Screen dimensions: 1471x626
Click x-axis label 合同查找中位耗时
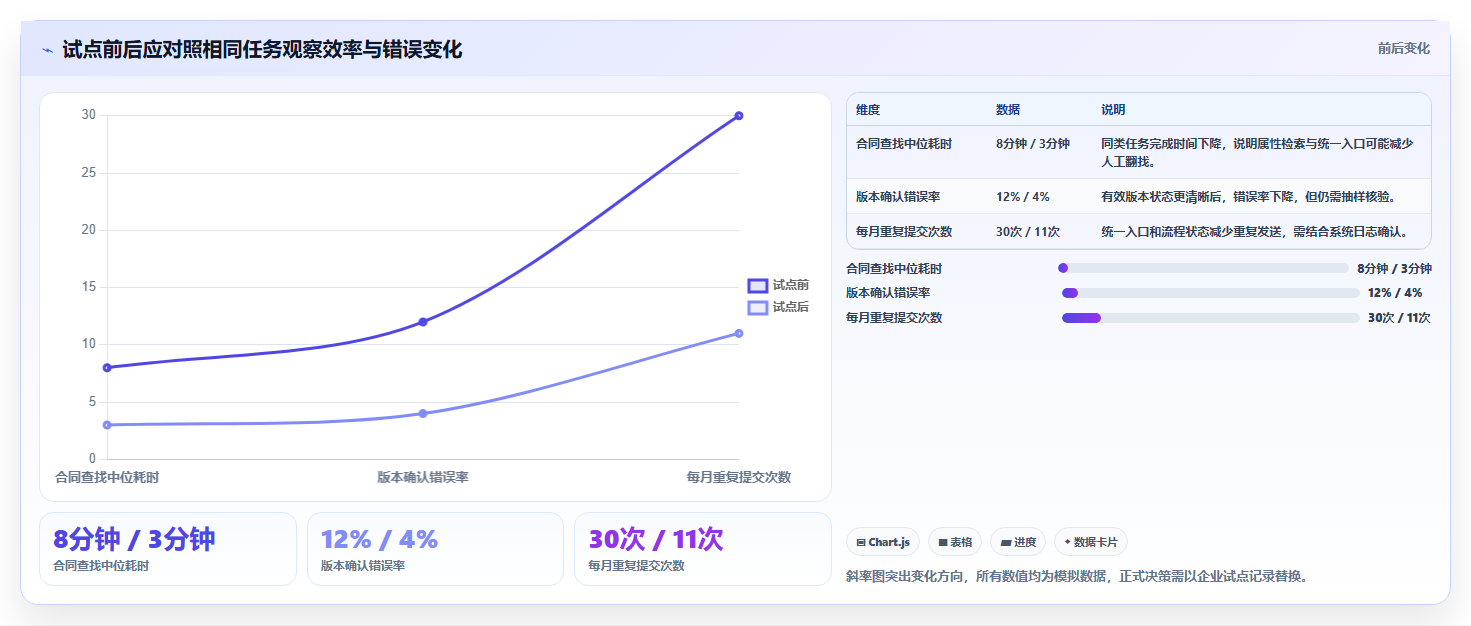[107, 477]
